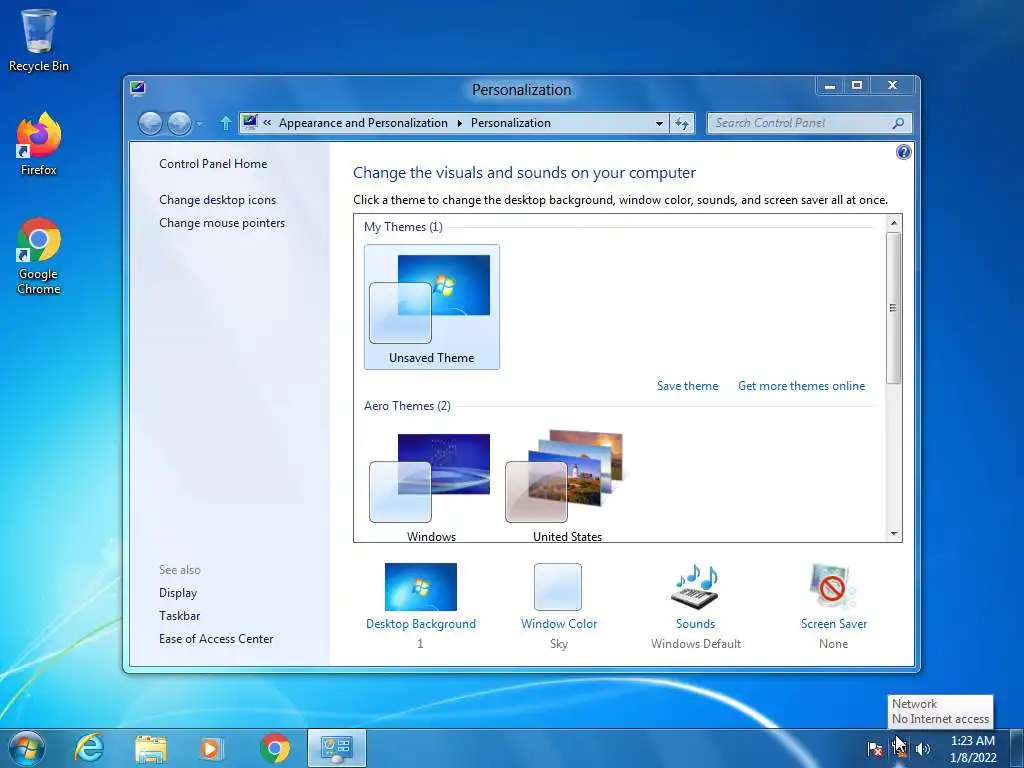Click the Action Center flag tray icon
Screen dimensions: 1024x768
point(874,749)
